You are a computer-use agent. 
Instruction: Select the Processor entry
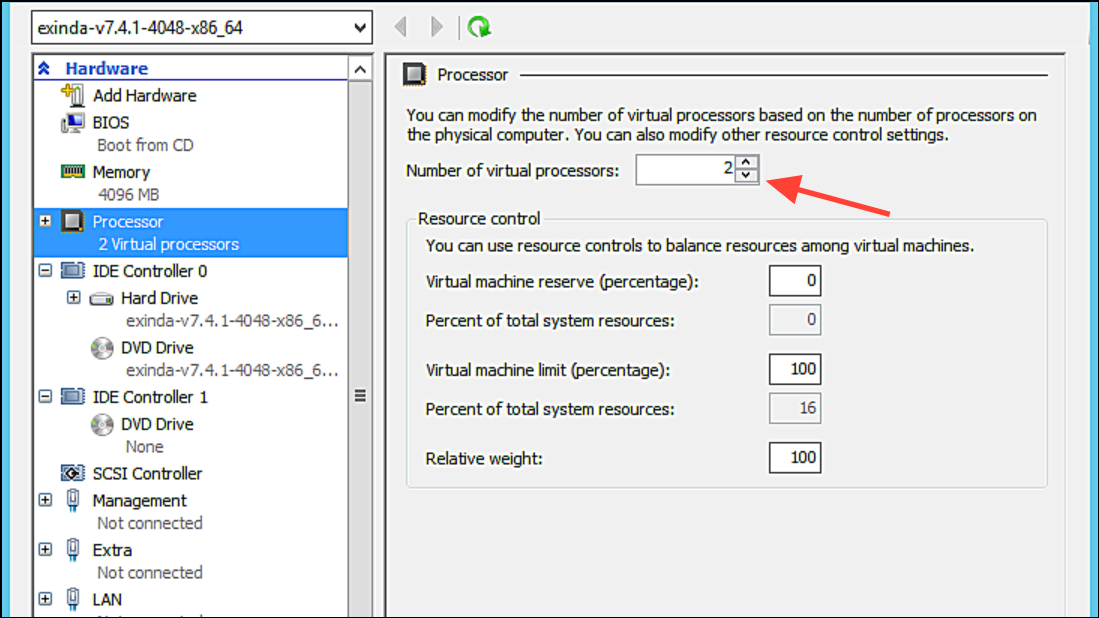[128, 221]
